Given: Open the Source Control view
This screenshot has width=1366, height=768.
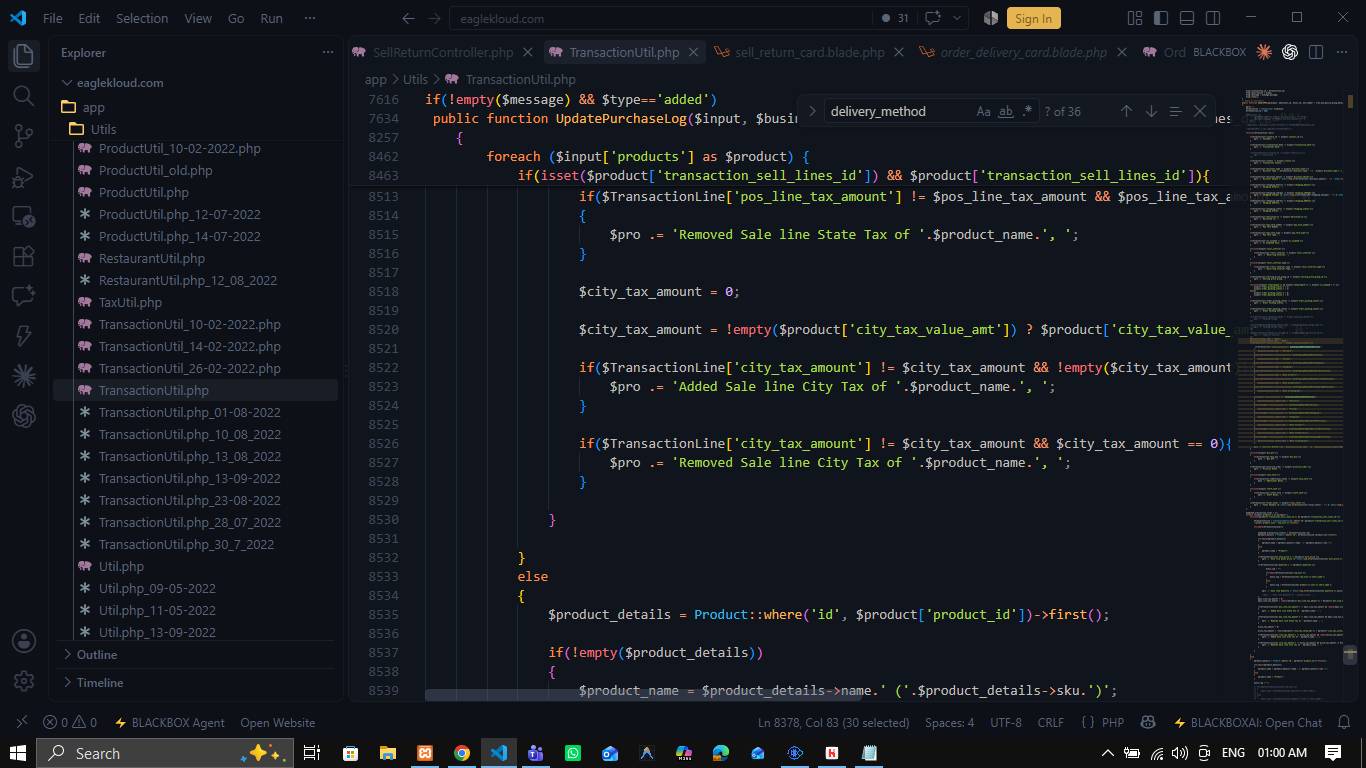Looking at the screenshot, I should pyautogui.click(x=23, y=136).
